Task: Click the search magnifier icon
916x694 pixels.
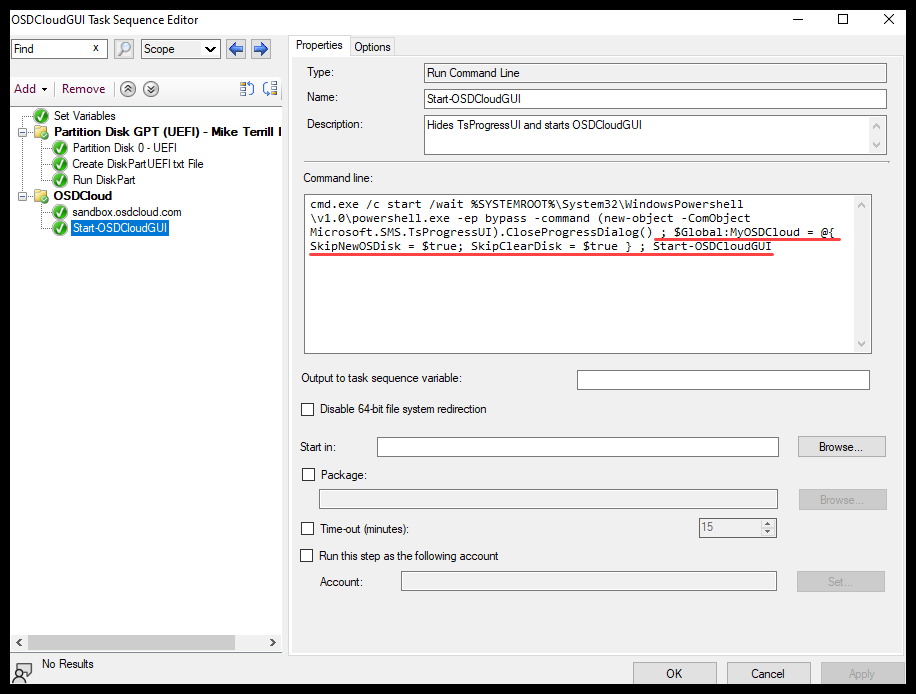Action: (123, 49)
